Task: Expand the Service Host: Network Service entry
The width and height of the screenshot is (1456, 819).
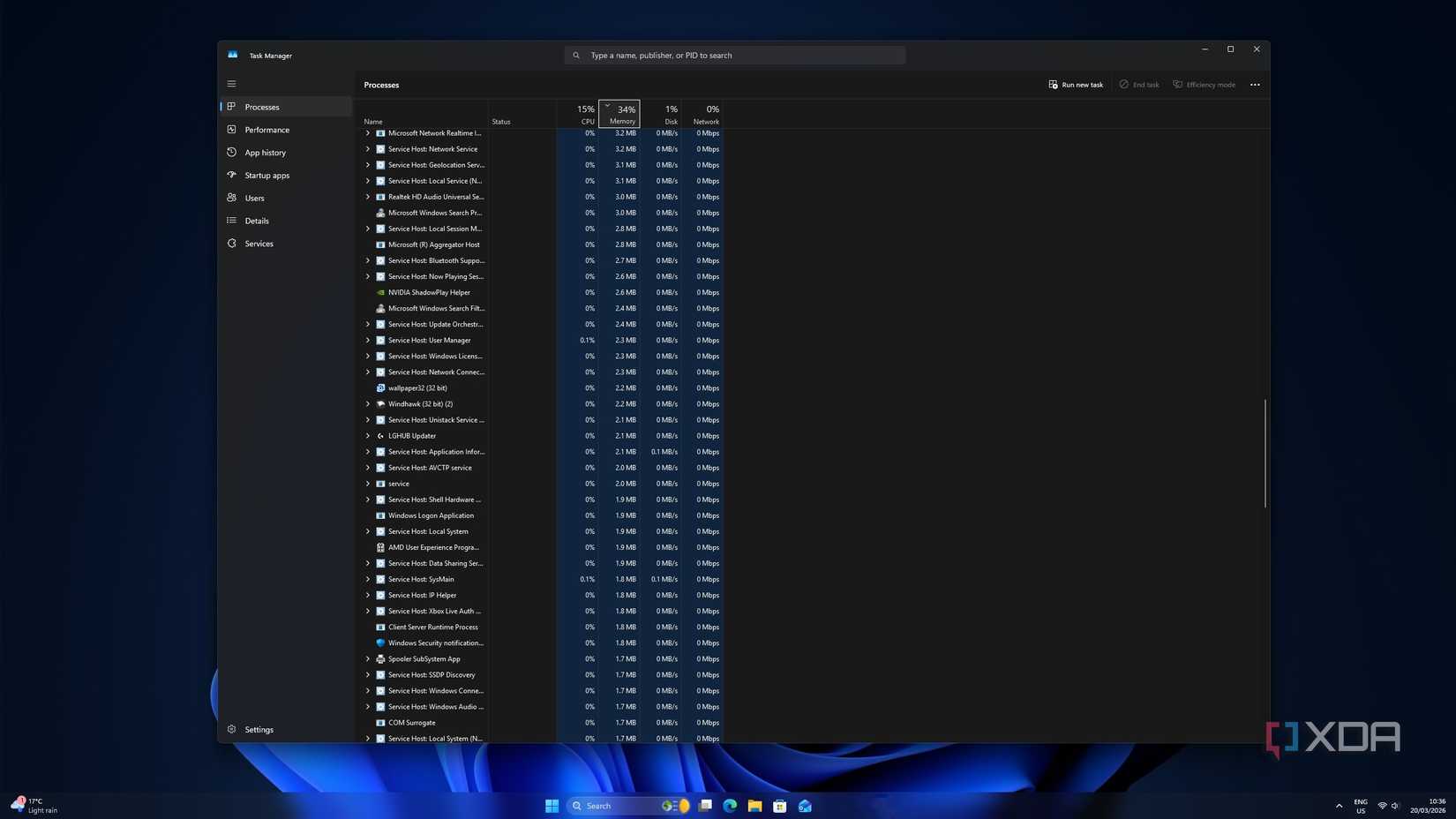Action: [368, 149]
